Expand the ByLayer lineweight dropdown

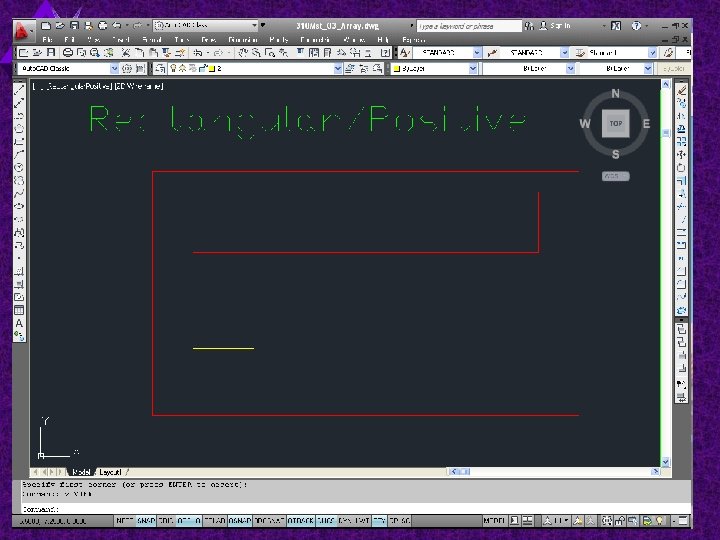tap(648, 68)
